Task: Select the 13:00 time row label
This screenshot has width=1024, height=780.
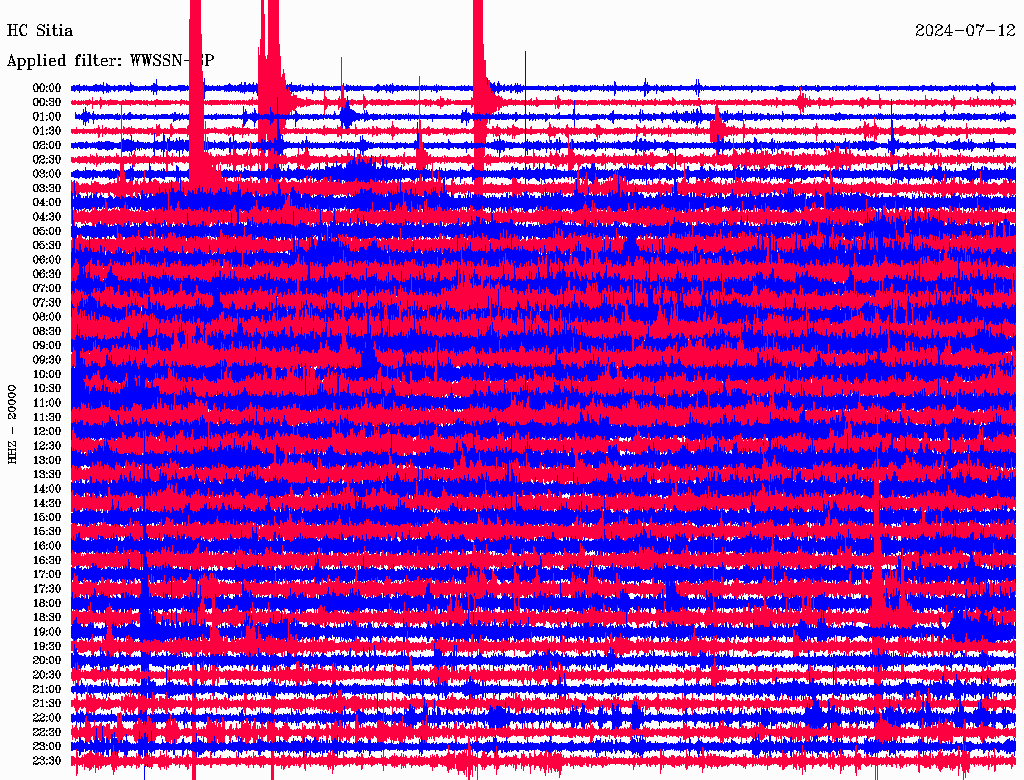Action: 47,460
